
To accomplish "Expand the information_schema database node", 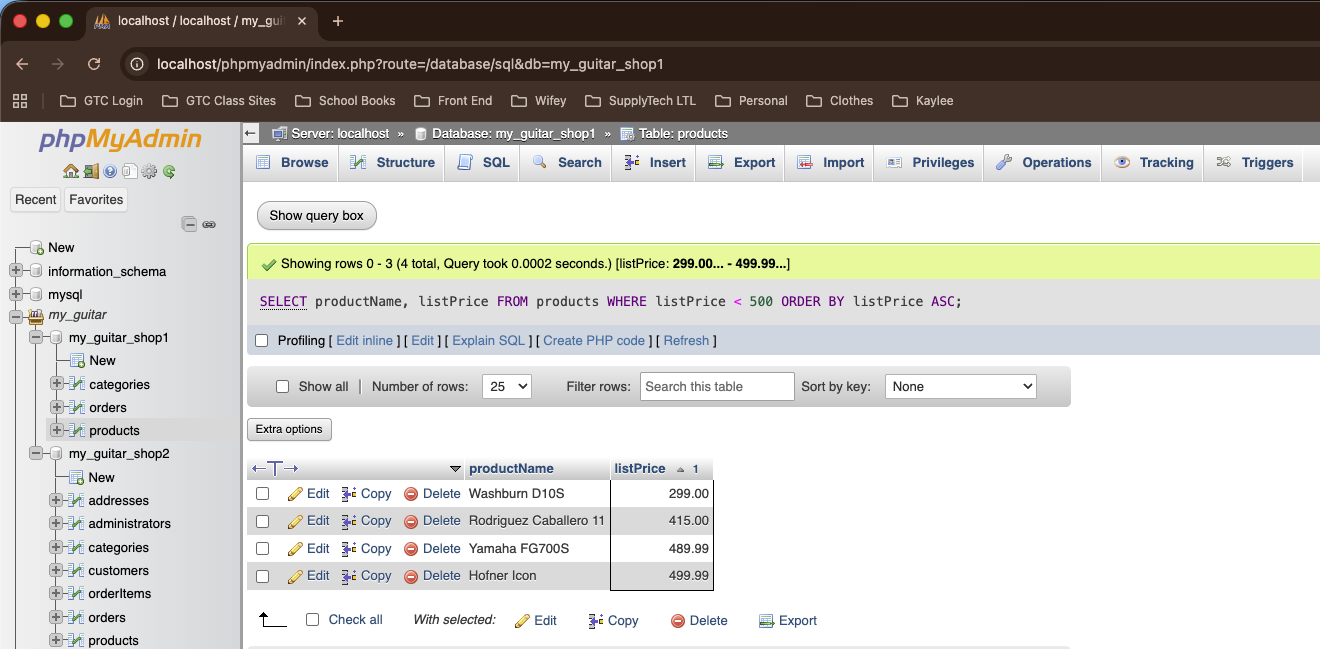I will pyautogui.click(x=16, y=271).
